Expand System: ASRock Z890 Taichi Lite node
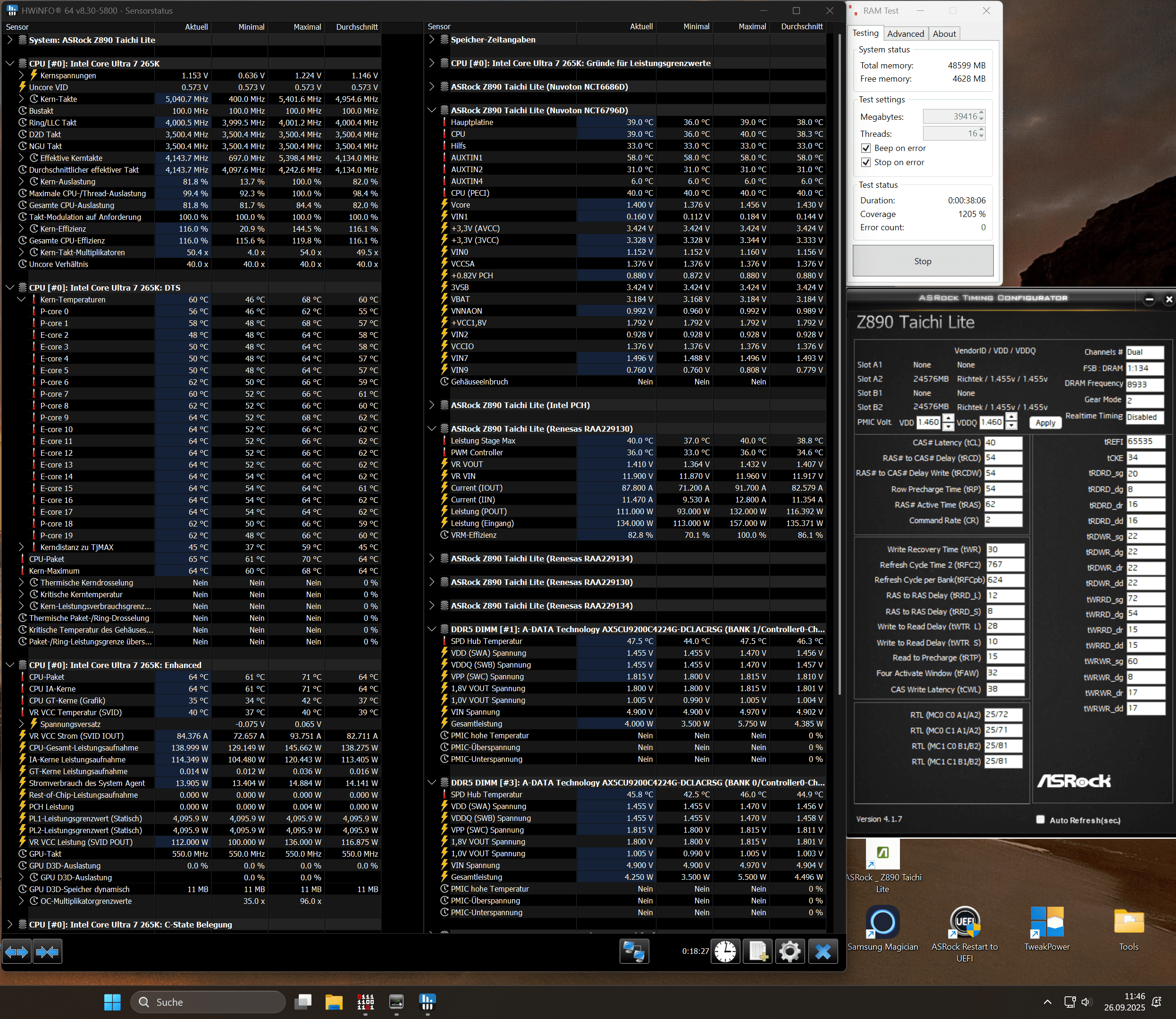The width and height of the screenshot is (1176, 1019). tap(9, 40)
